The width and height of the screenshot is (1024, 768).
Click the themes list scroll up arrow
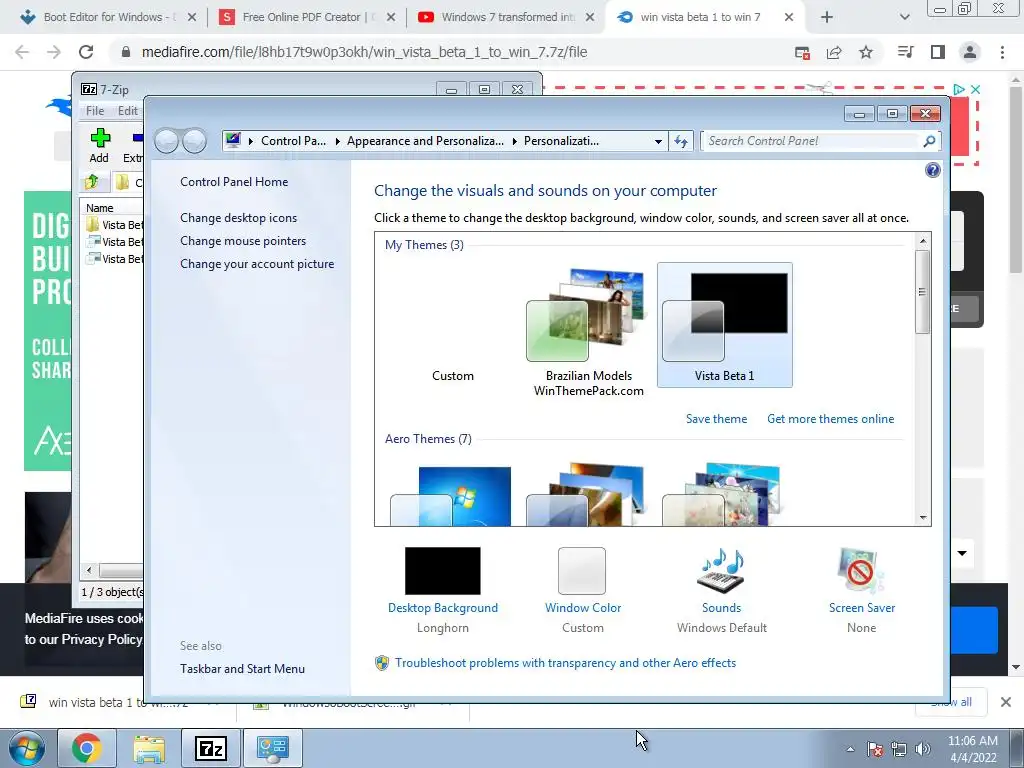(923, 241)
